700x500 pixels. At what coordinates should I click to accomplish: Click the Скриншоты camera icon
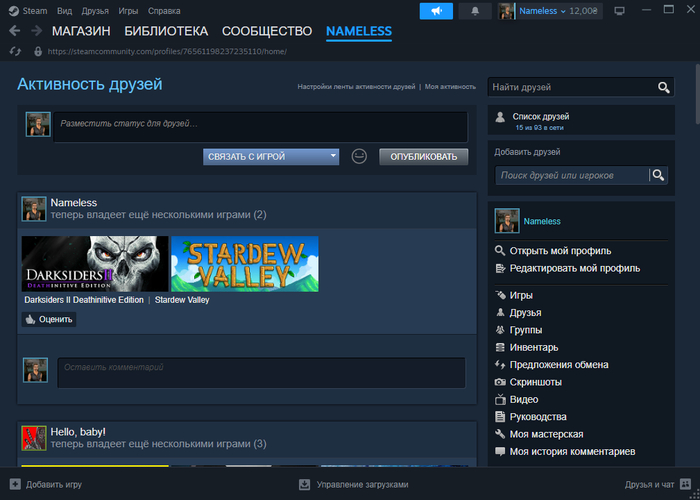click(x=500, y=382)
